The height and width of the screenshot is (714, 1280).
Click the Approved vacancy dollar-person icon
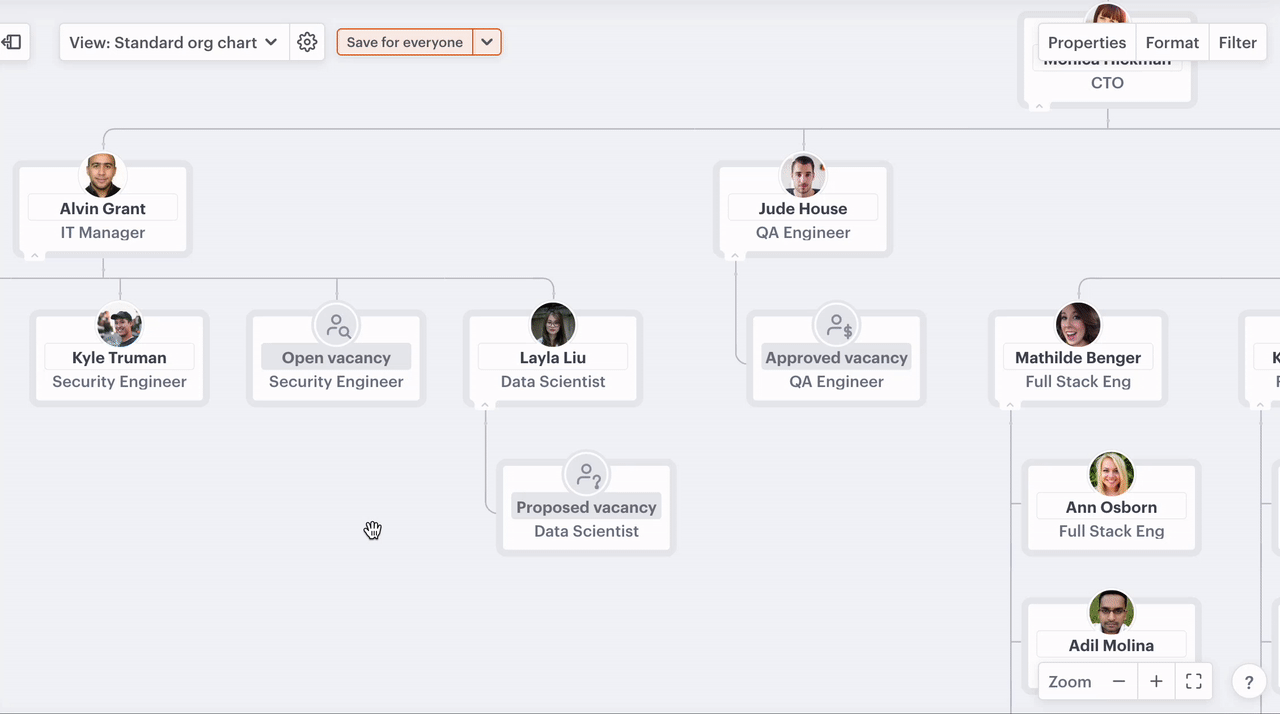836,325
